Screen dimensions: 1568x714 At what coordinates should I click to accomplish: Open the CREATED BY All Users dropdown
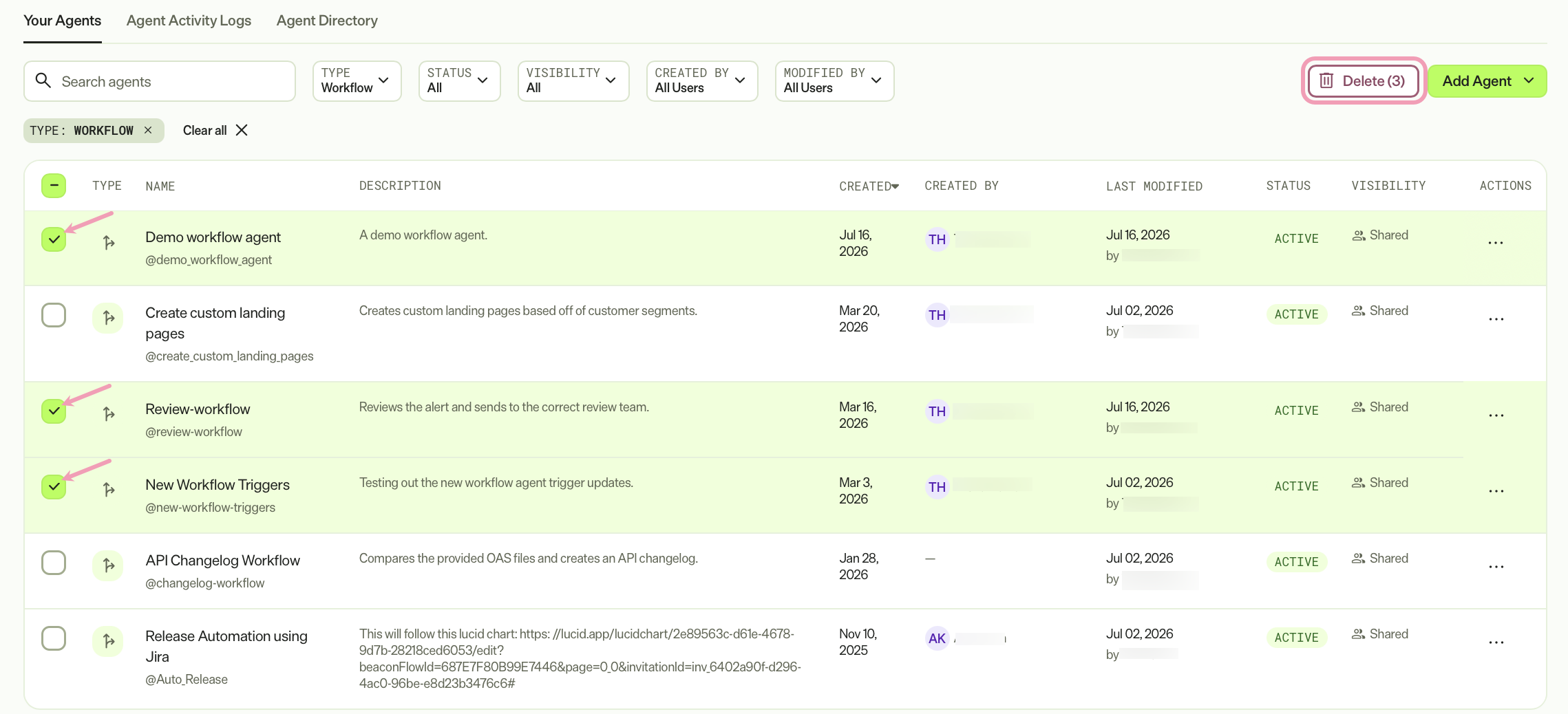point(701,81)
